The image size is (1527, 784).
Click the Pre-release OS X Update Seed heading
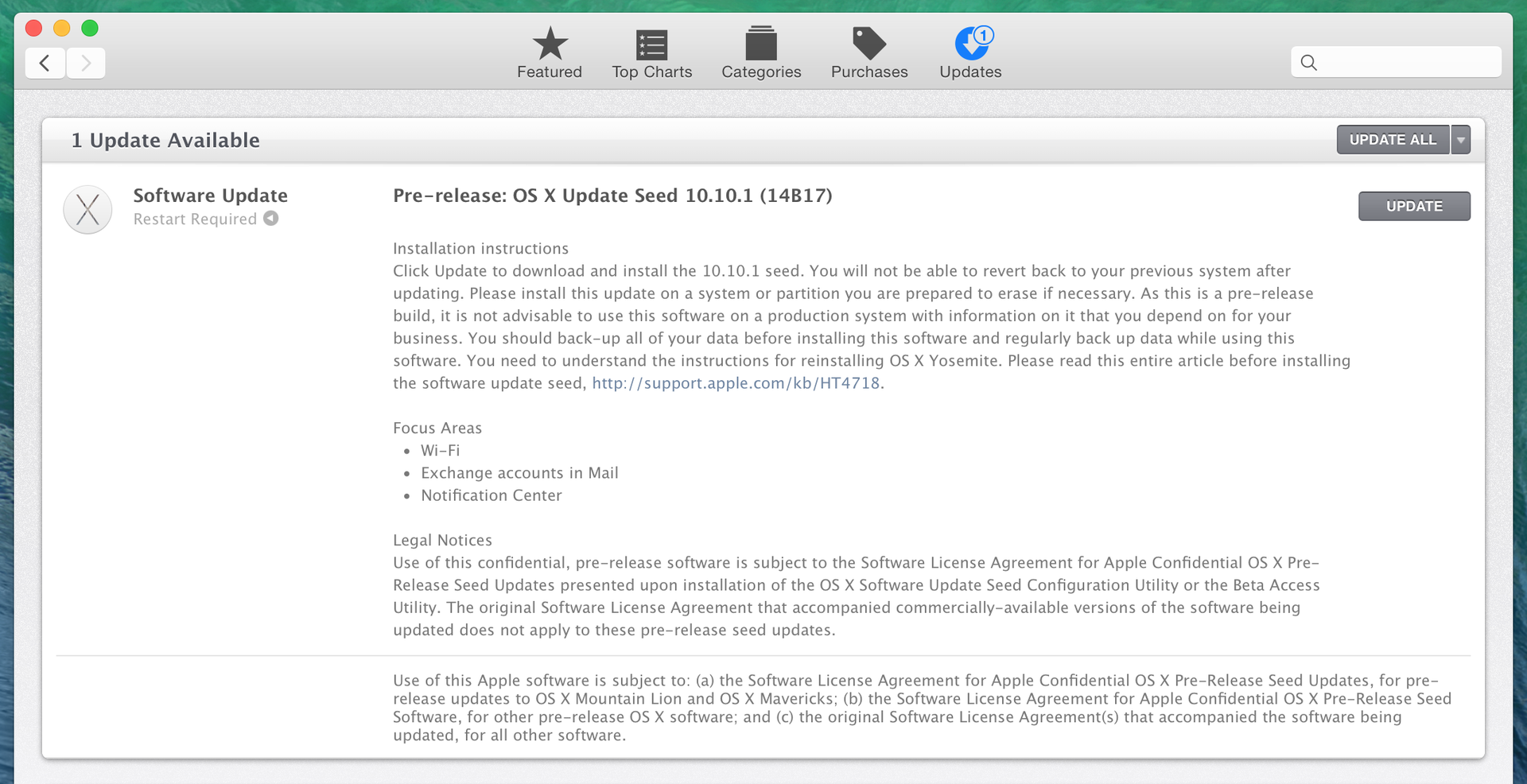click(x=612, y=196)
